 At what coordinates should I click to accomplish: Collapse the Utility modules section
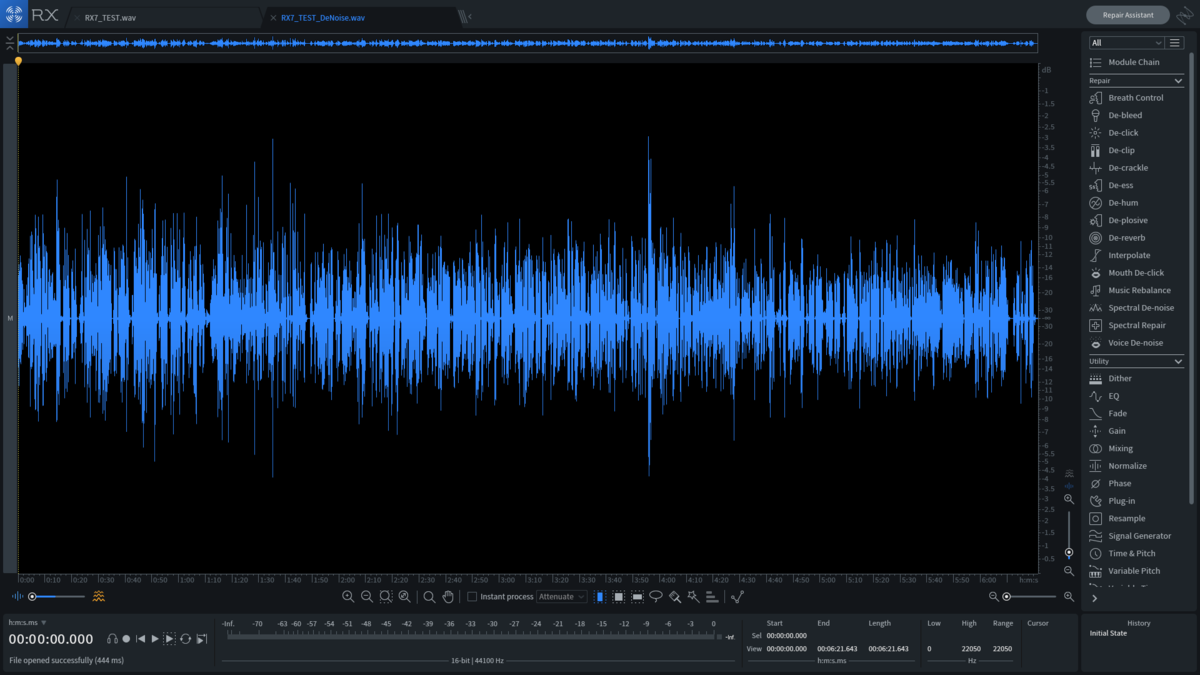pos(1178,361)
